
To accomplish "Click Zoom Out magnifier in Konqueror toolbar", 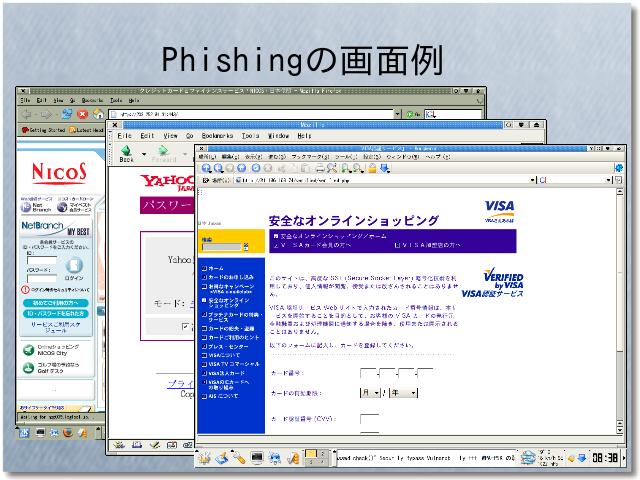I will [358, 168].
